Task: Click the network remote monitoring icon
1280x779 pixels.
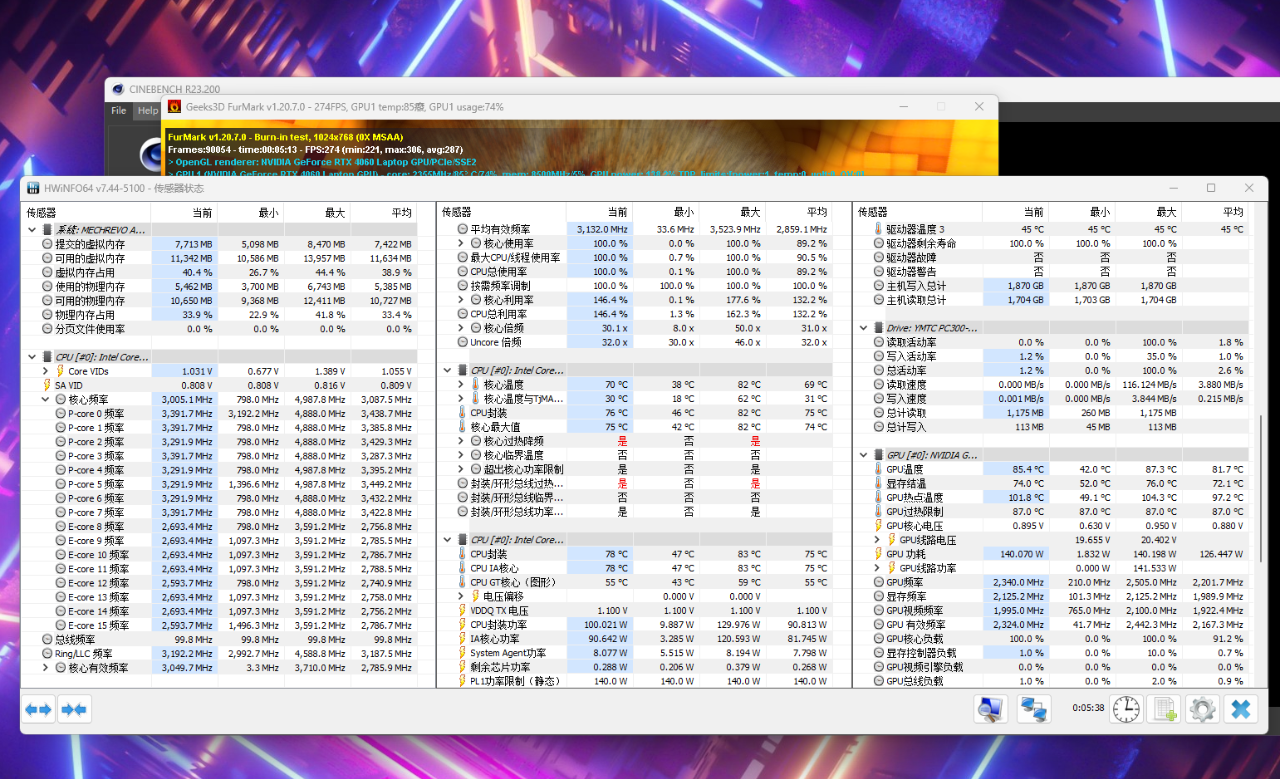Action: coord(1033,710)
